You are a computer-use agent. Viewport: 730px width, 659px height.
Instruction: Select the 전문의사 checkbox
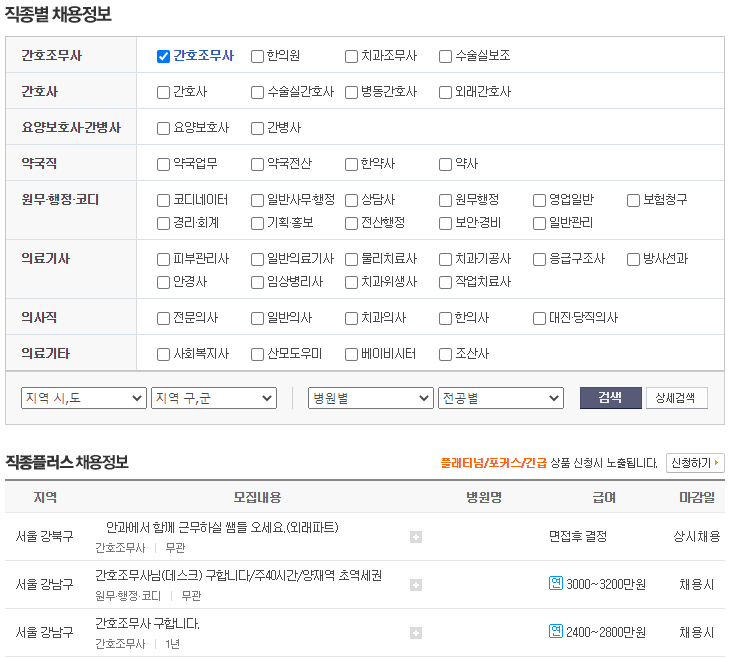(163, 319)
